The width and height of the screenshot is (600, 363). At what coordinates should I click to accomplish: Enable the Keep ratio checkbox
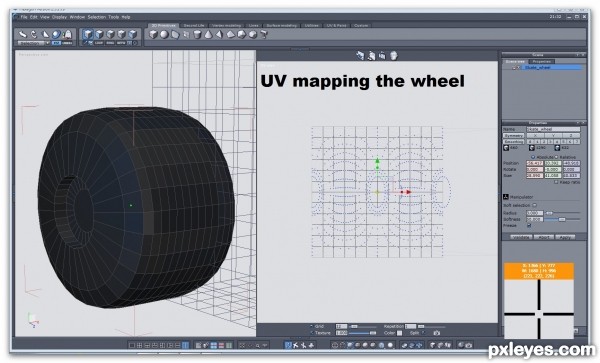click(x=556, y=182)
